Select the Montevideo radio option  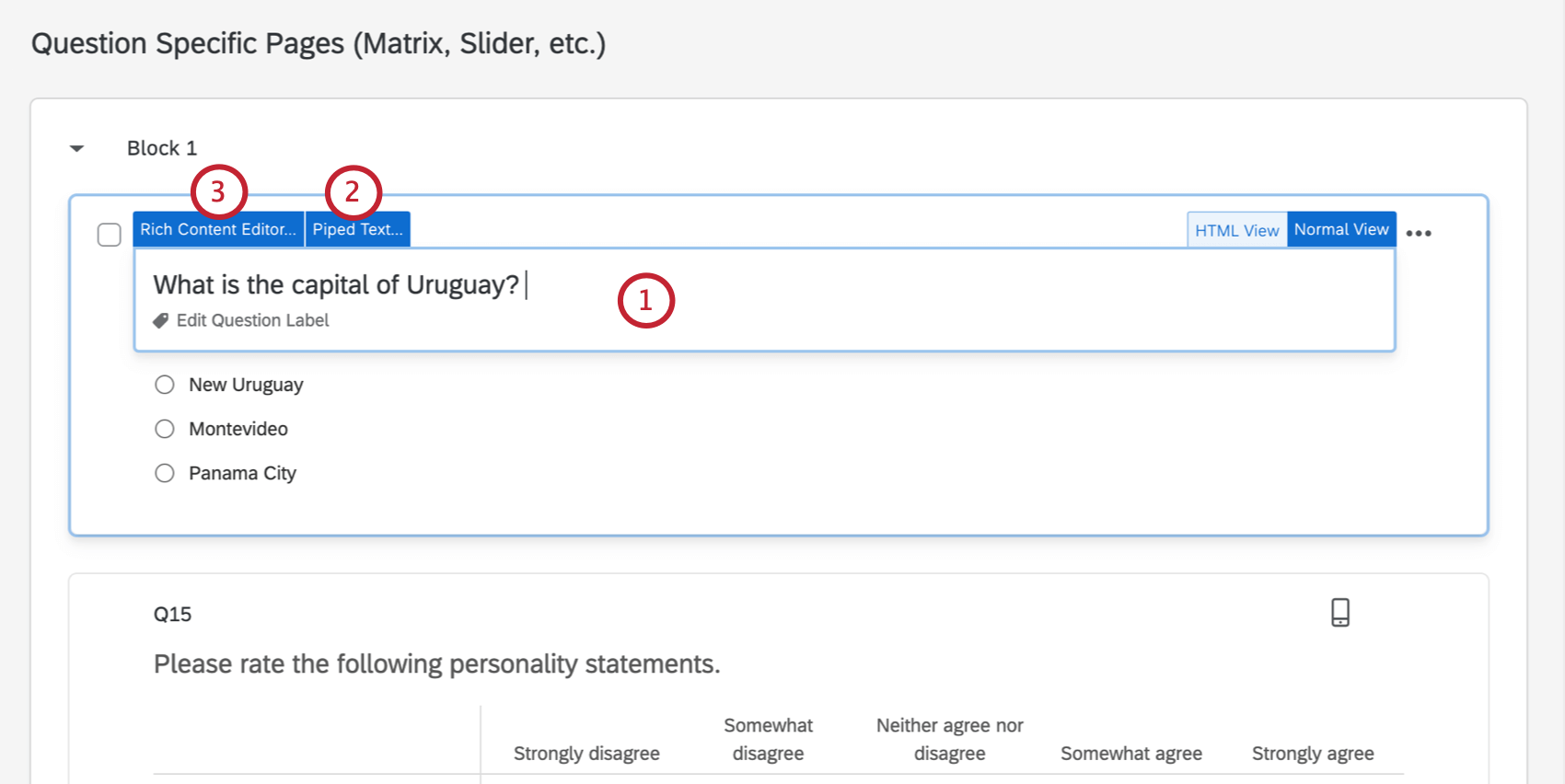click(165, 429)
